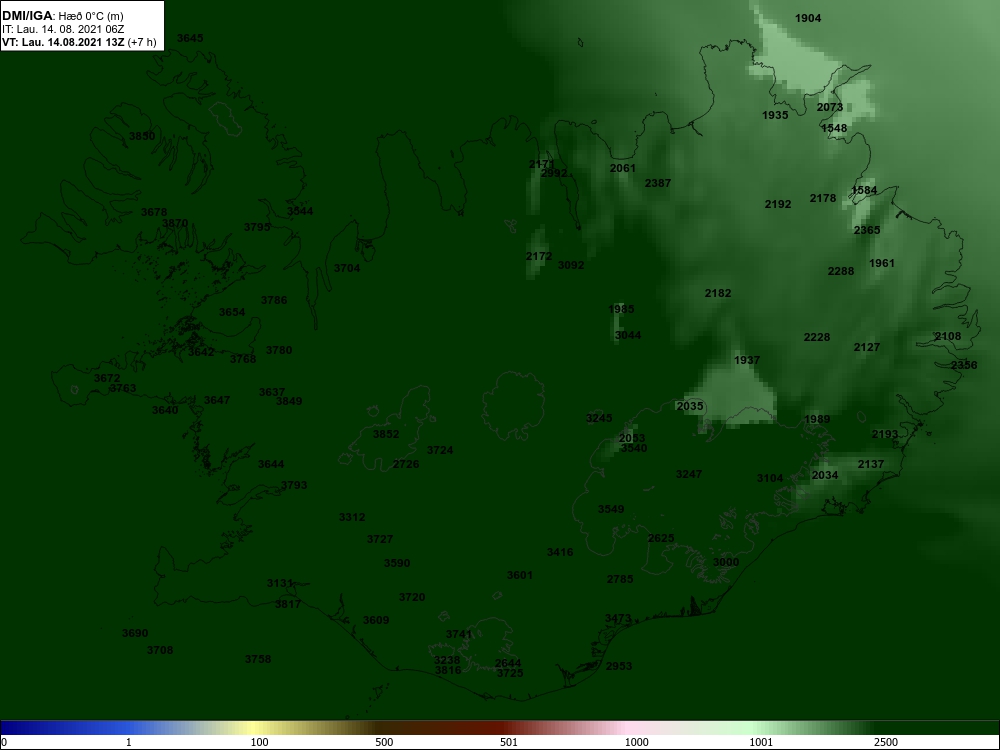1000x750 pixels.
Task: Click the map value '3549'
Action: [611, 509]
